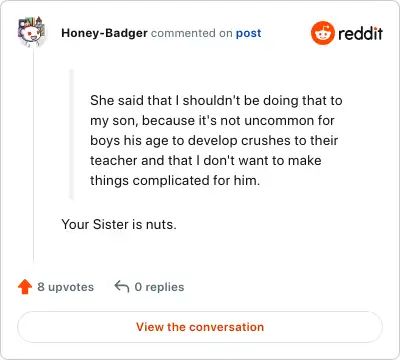Open the Reddit Snoo logo
The width and height of the screenshot is (400, 360).
coord(322,33)
